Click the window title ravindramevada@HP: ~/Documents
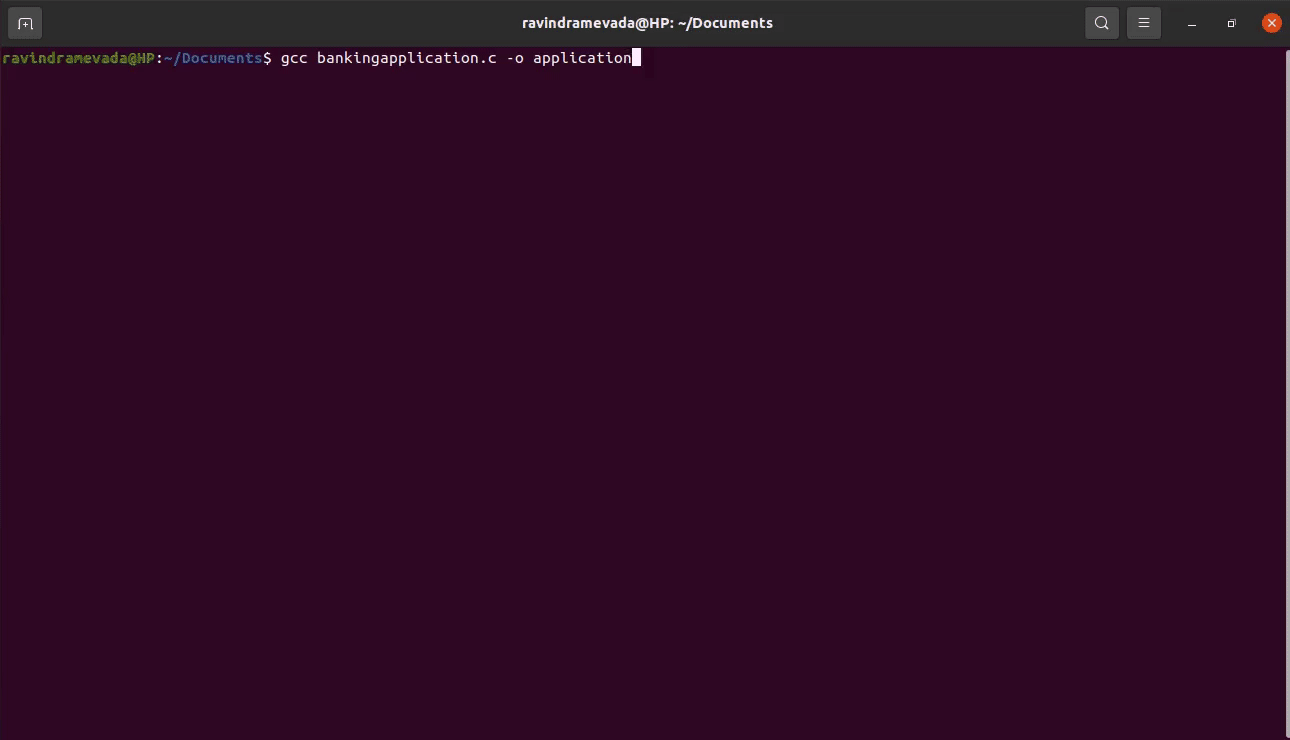This screenshot has width=1290, height=740. pos(647,23)
